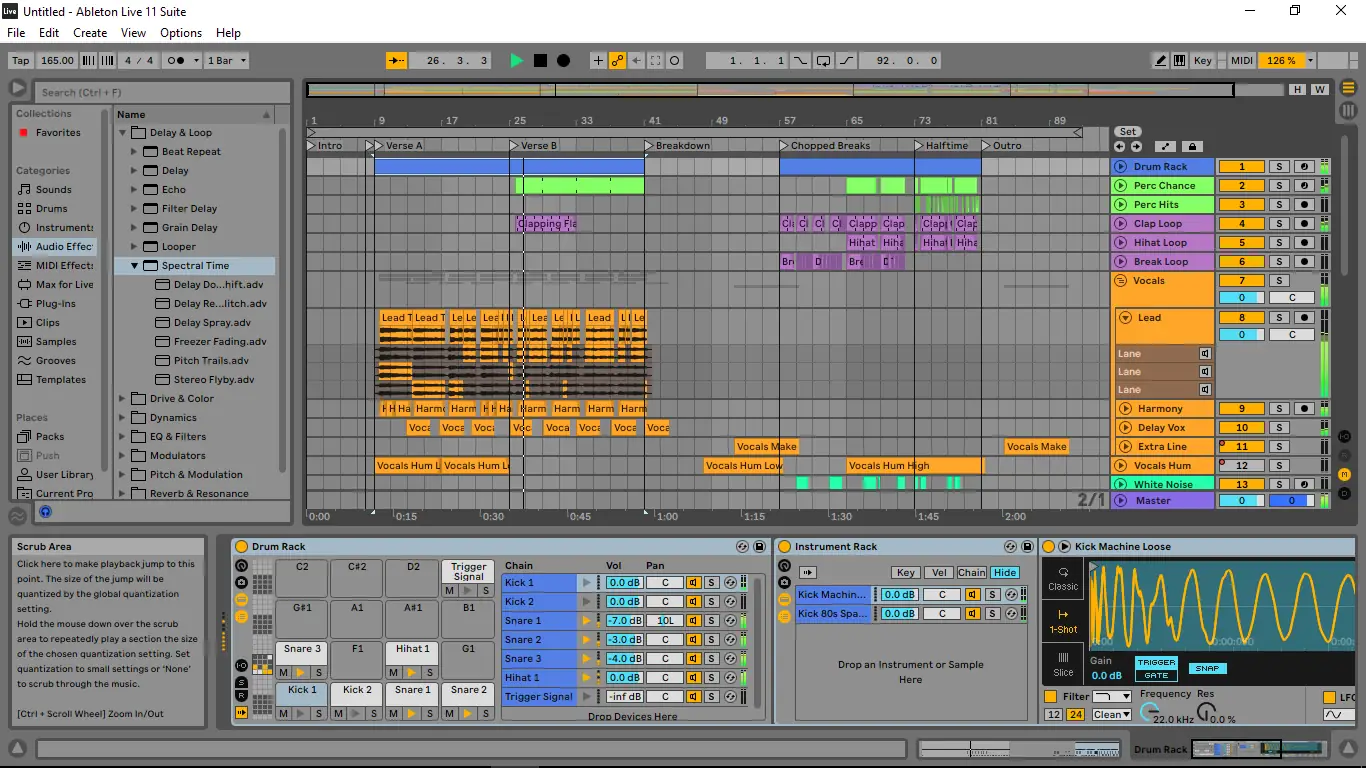Open the Drums category in browser
Screen dimensions: 1366x768
click(x=52, y=209)
